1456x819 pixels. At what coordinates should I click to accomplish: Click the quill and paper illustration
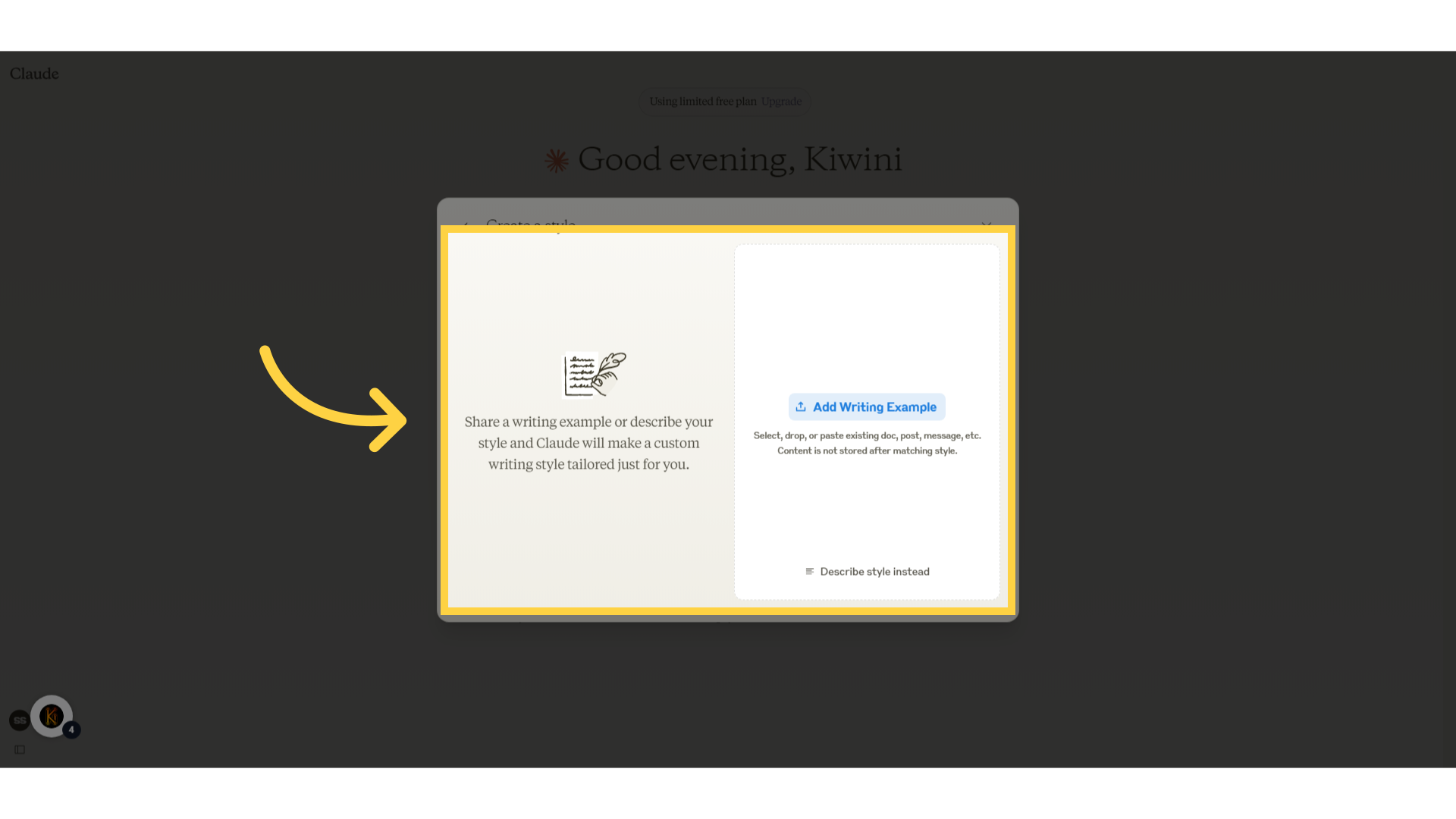click(594, 375)
